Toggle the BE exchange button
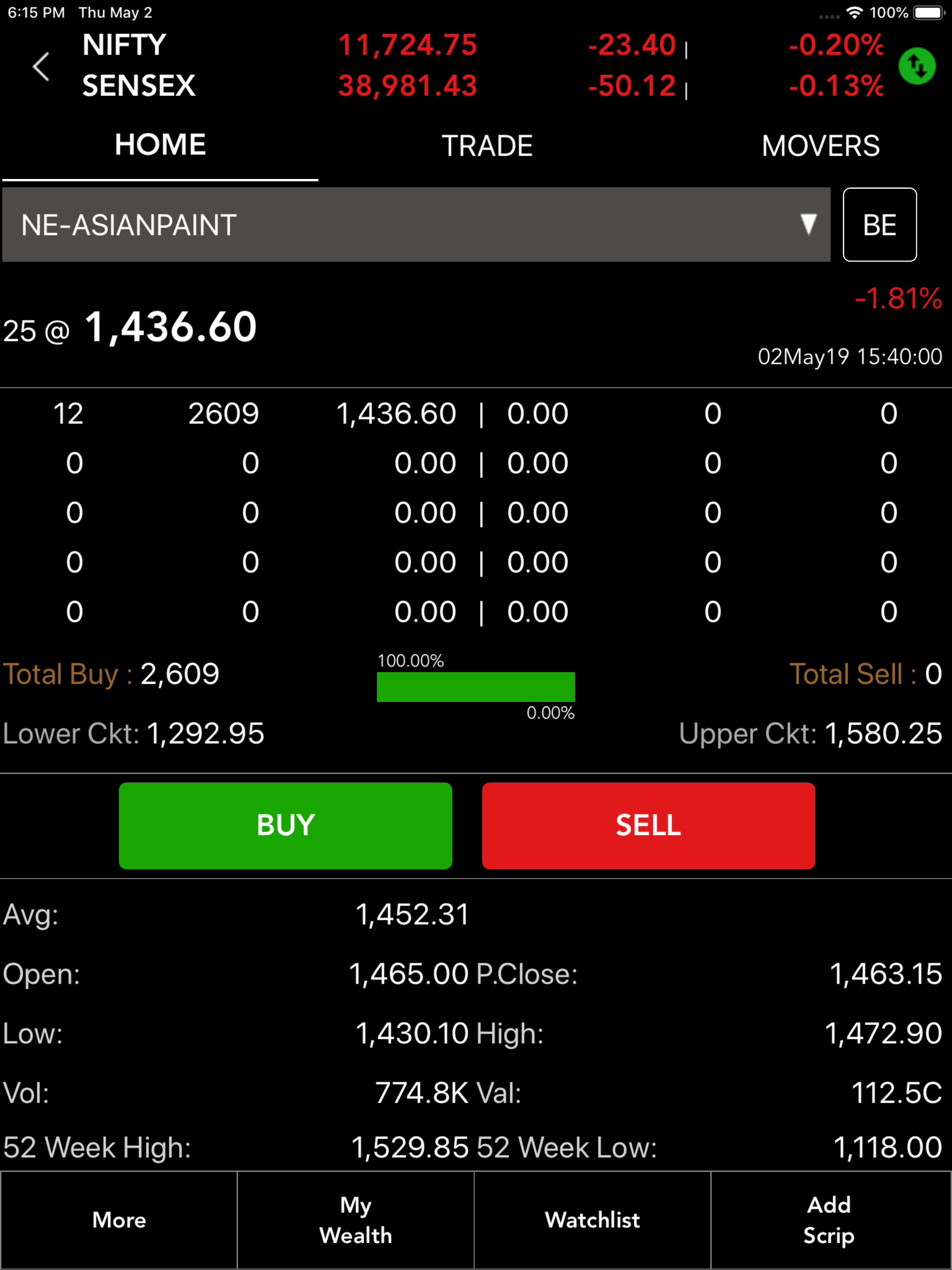The width and height of the screenshot is (952, 1270). pos(879,225)
